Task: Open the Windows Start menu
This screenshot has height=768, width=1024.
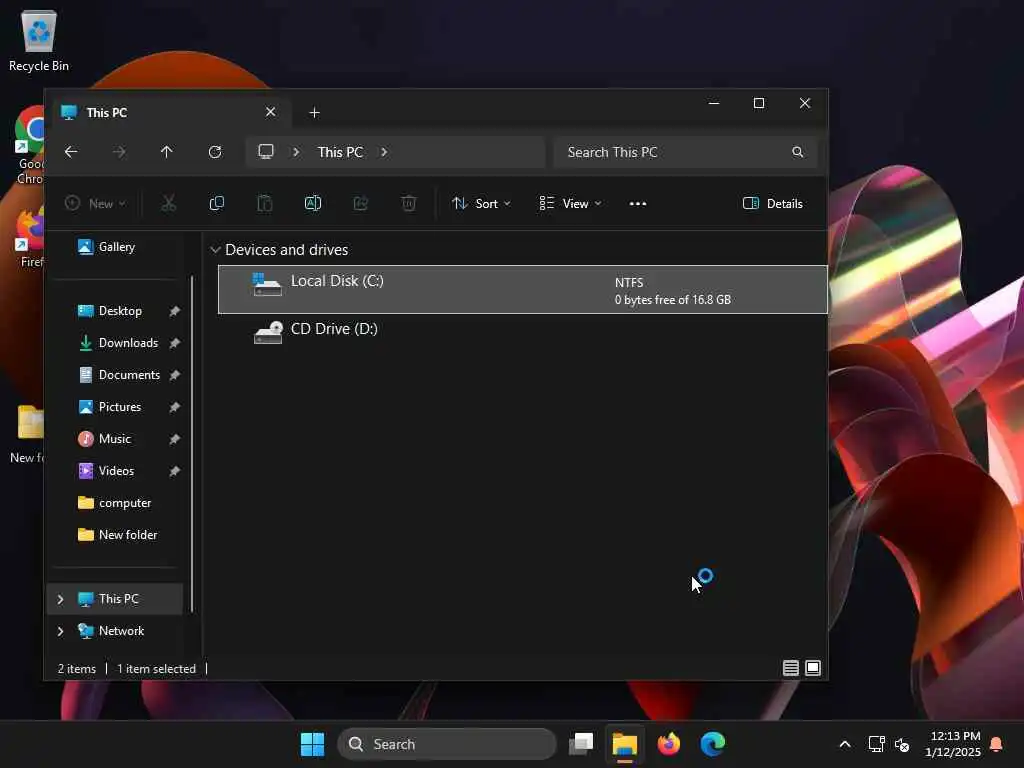Action: 312,744
